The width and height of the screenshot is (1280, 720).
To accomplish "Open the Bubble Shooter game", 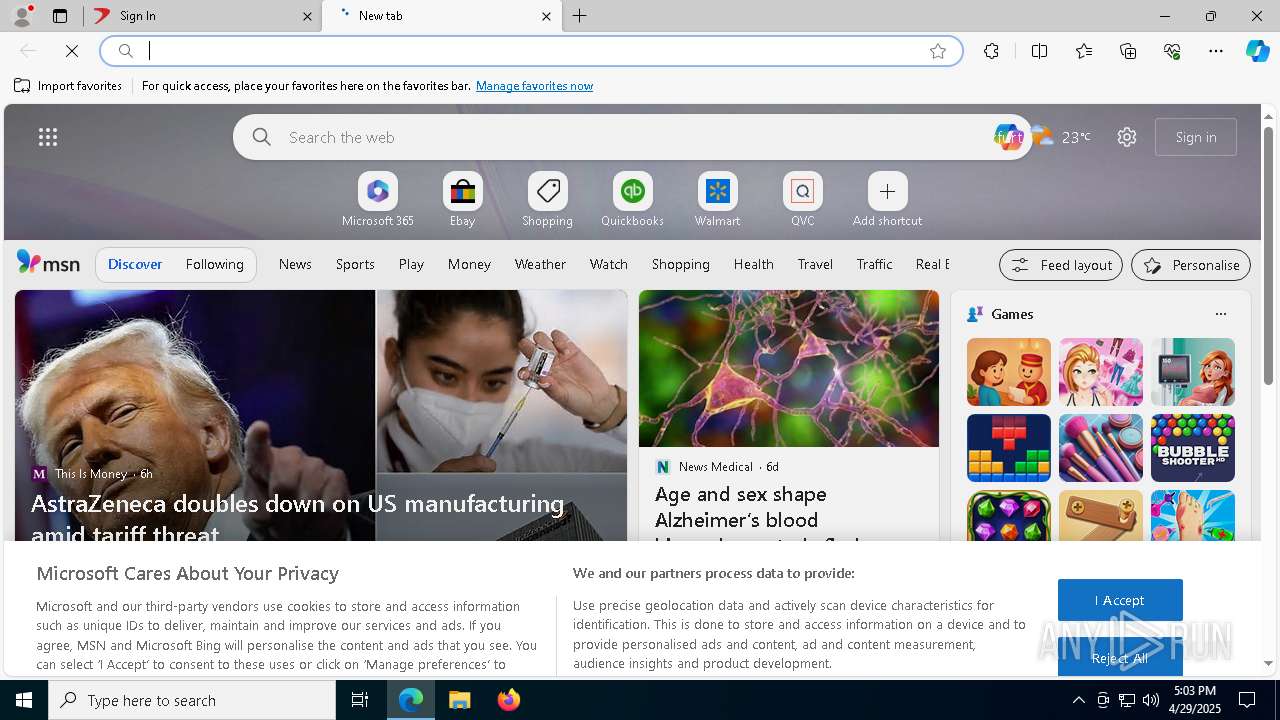I will [x=1193, y=448].
